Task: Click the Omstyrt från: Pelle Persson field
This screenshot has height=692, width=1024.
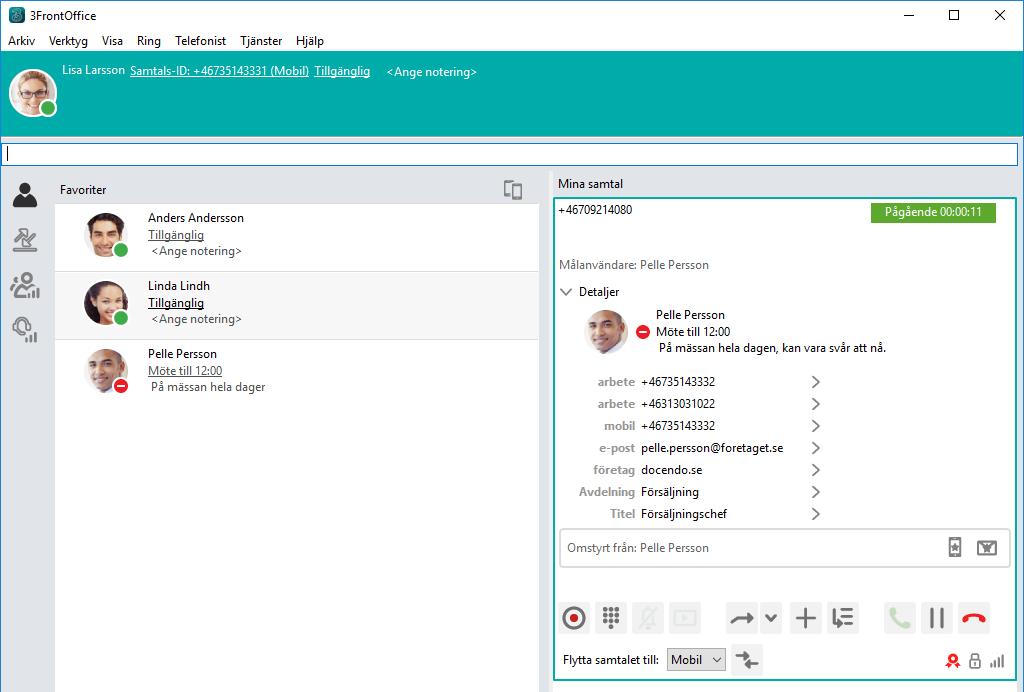Action: (784, 548)
